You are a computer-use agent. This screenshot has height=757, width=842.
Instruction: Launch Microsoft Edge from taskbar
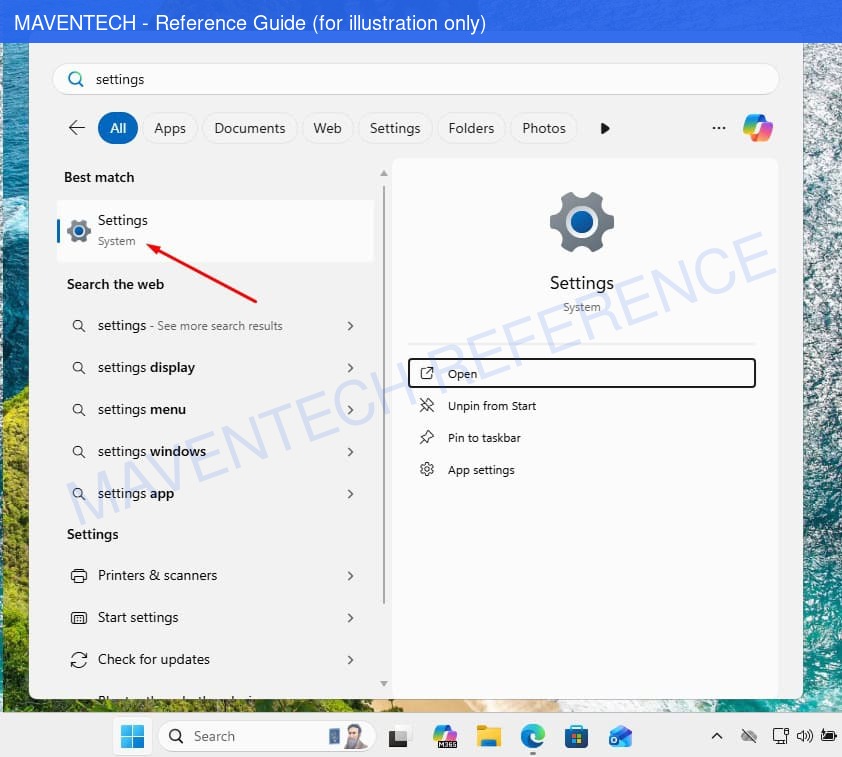pyautogui.click(x=533, y=736)
